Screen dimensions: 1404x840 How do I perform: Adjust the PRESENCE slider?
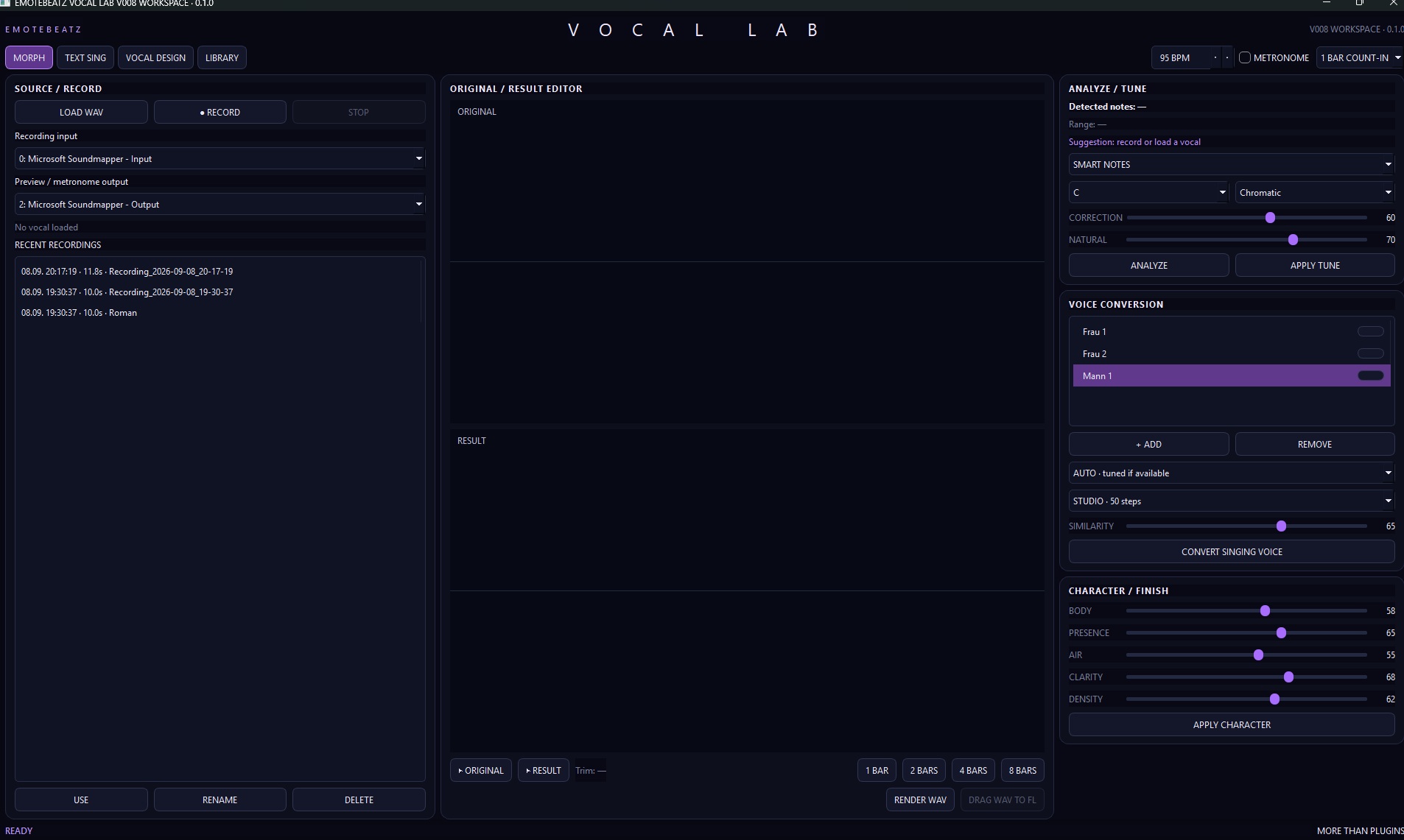(1246, 633)
